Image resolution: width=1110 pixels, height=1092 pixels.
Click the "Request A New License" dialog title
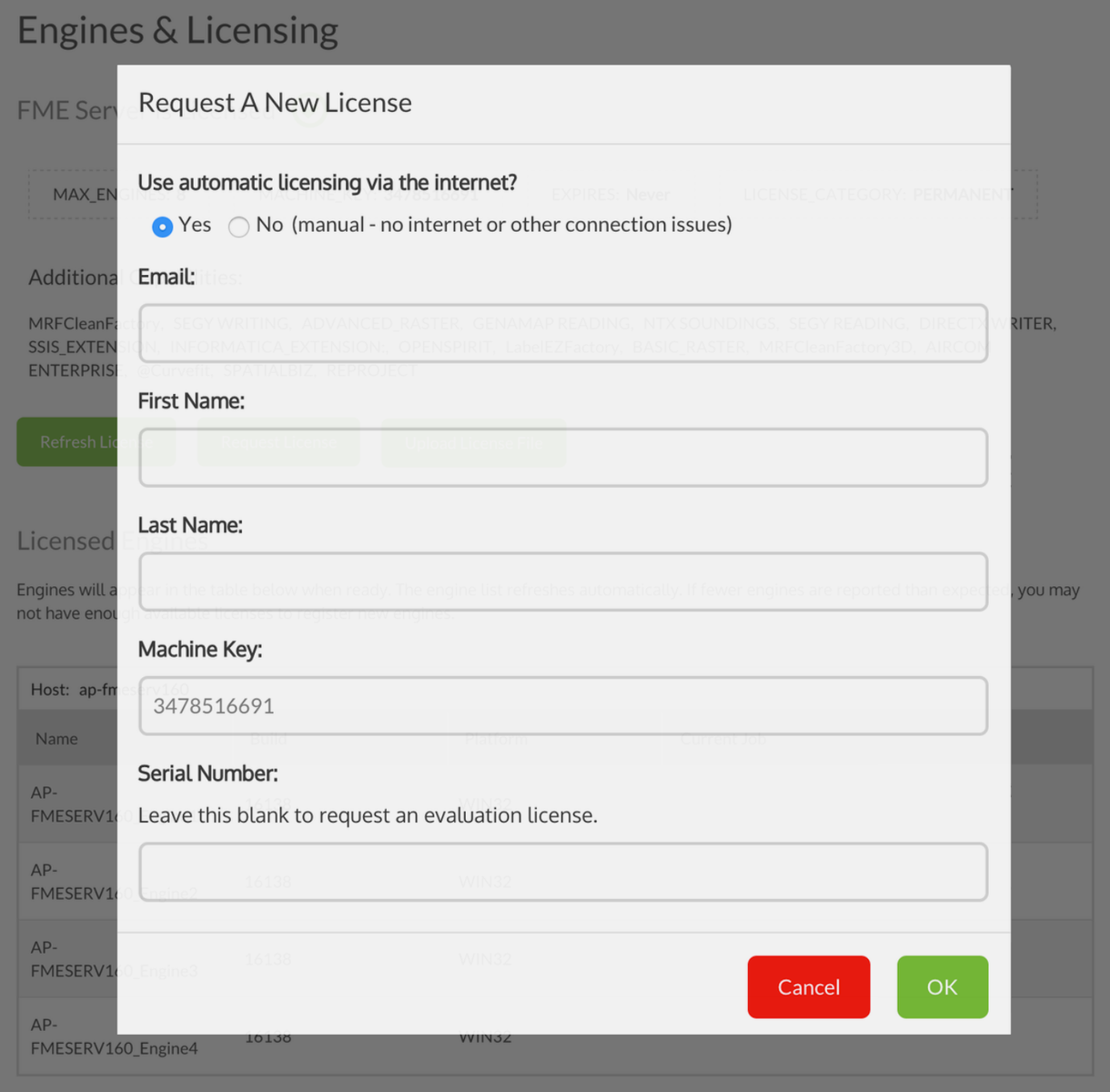coord(275,103)
